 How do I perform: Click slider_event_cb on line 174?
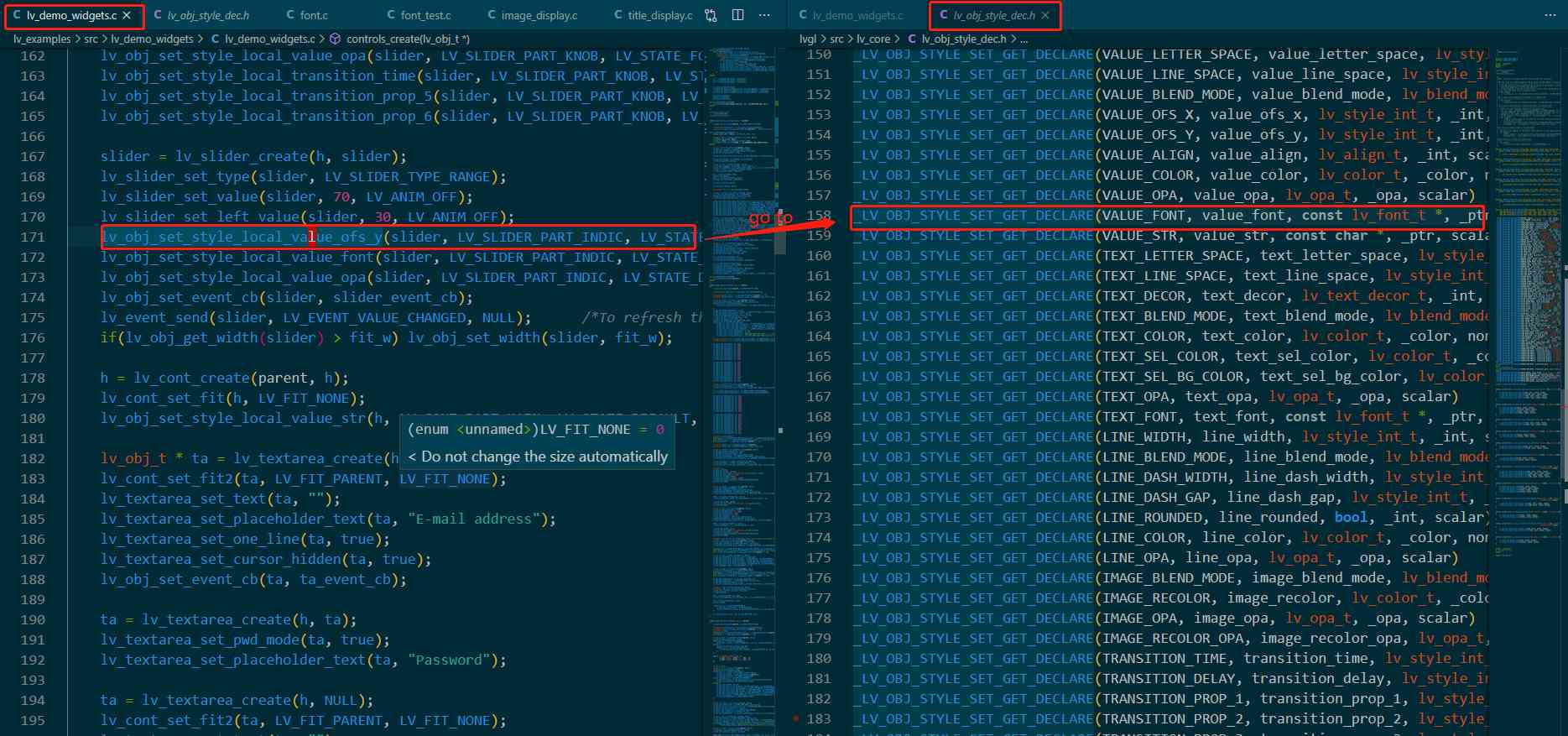point(394,298)
